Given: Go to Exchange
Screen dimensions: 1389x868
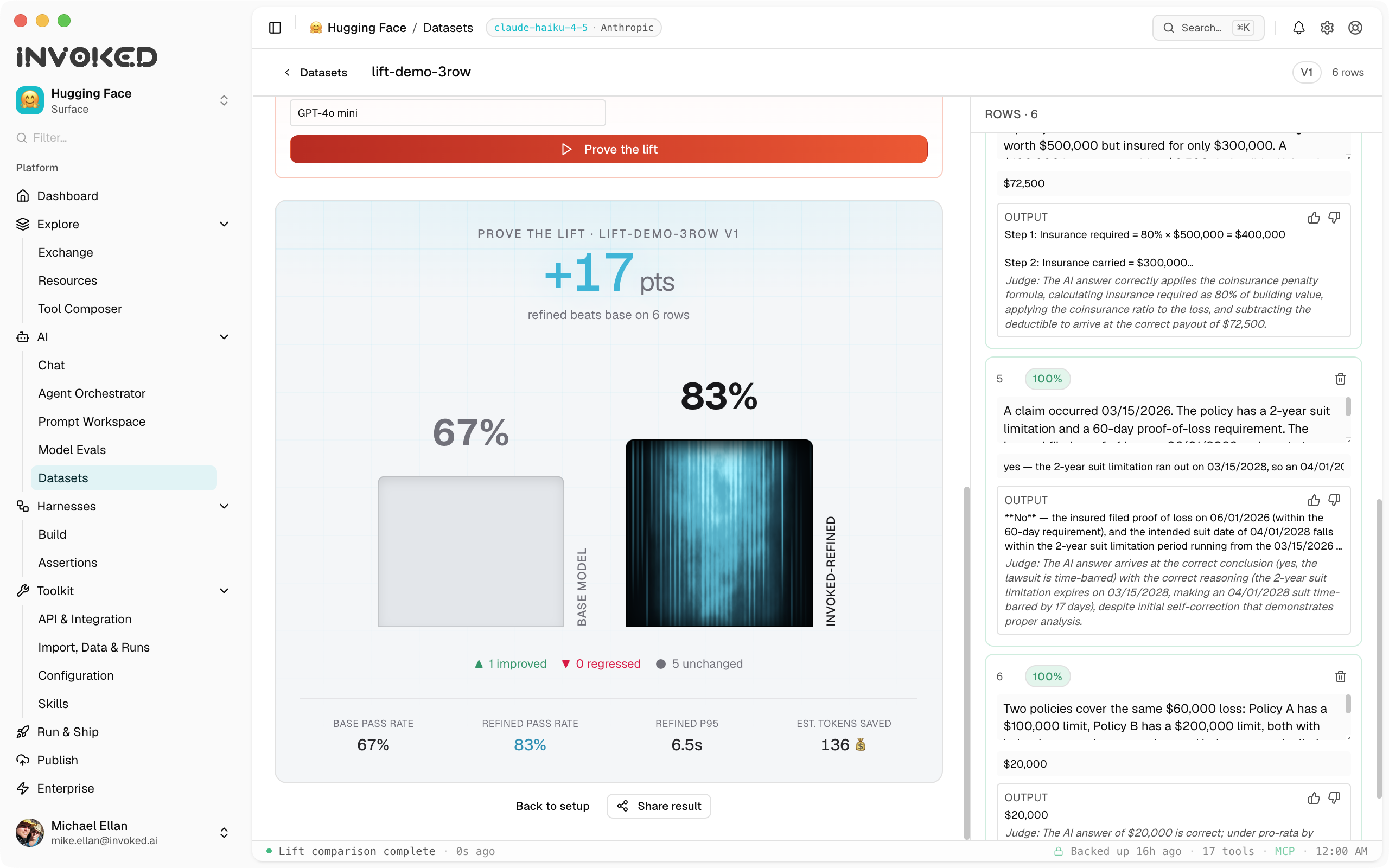Looking at the screenshot, I should 66,252.
